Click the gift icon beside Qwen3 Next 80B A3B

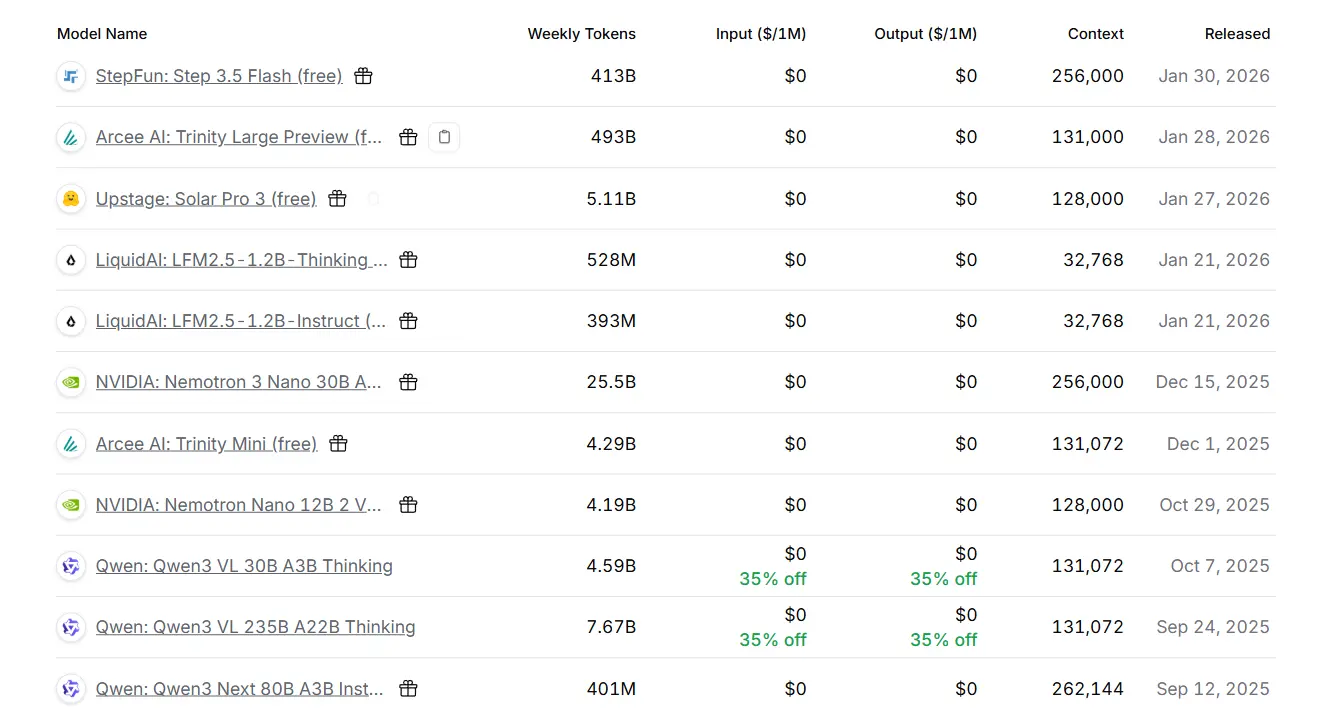pyautogui.click(x=408, y=689)
